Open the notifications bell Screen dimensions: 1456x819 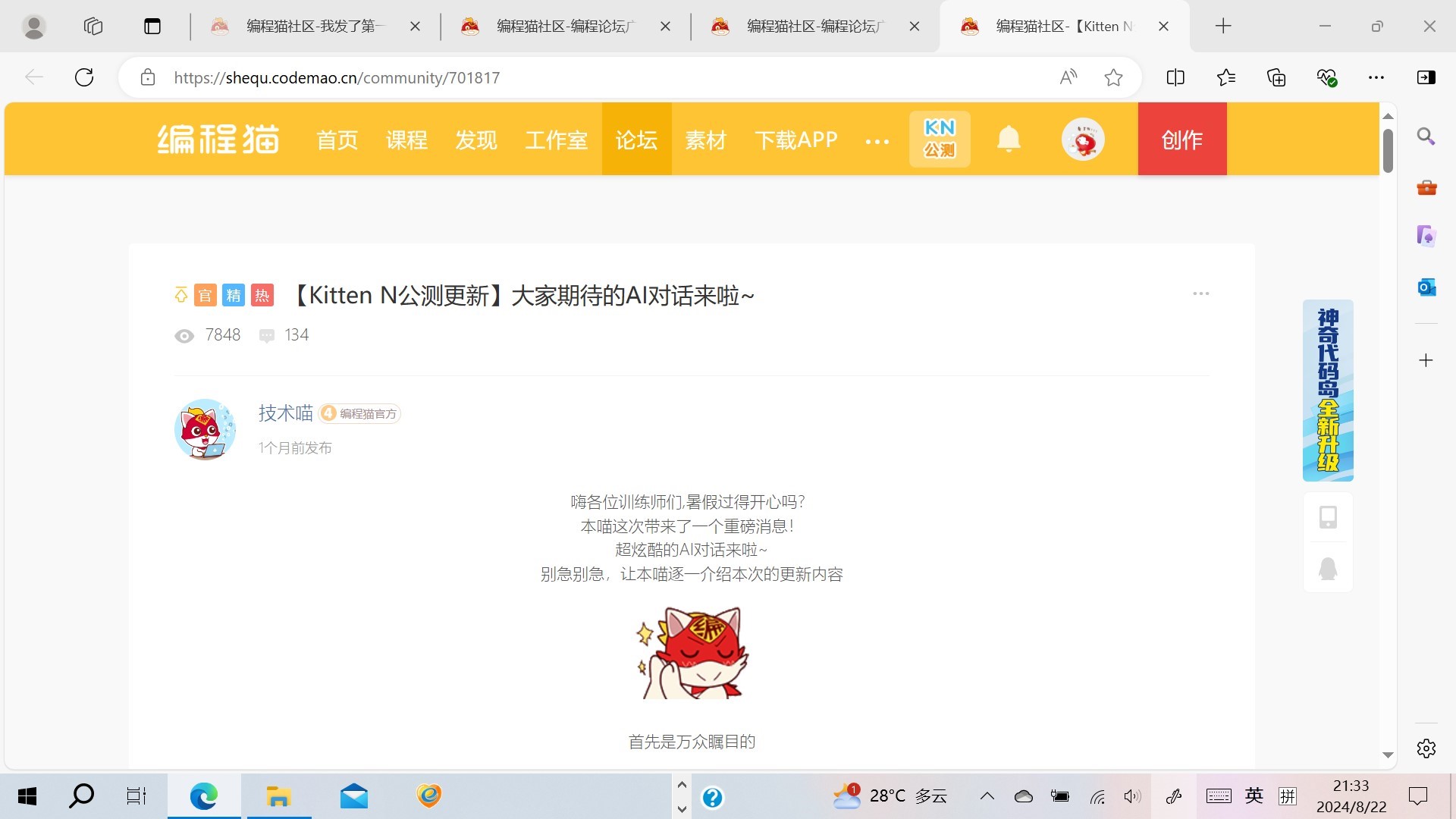1009,140
